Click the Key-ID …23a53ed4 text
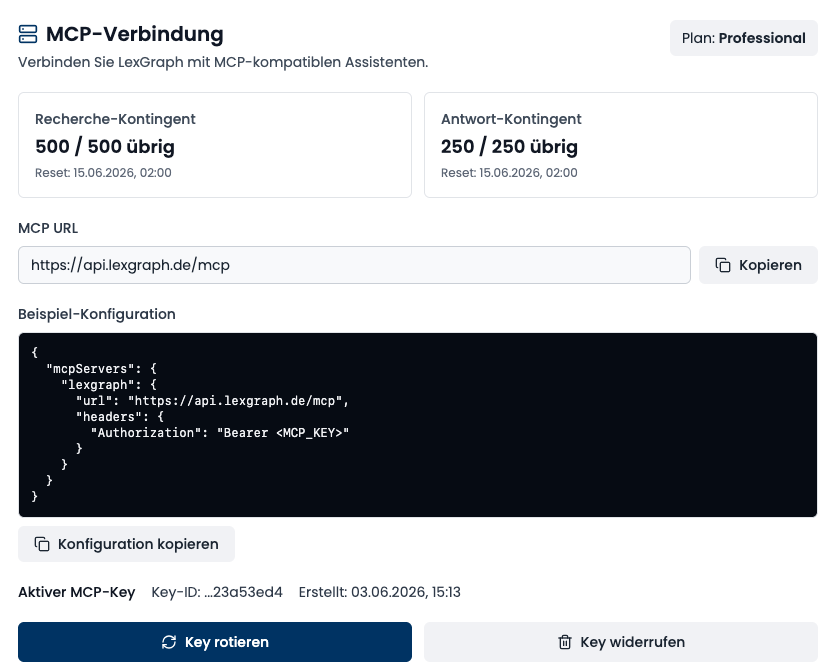 coord(217,592)
